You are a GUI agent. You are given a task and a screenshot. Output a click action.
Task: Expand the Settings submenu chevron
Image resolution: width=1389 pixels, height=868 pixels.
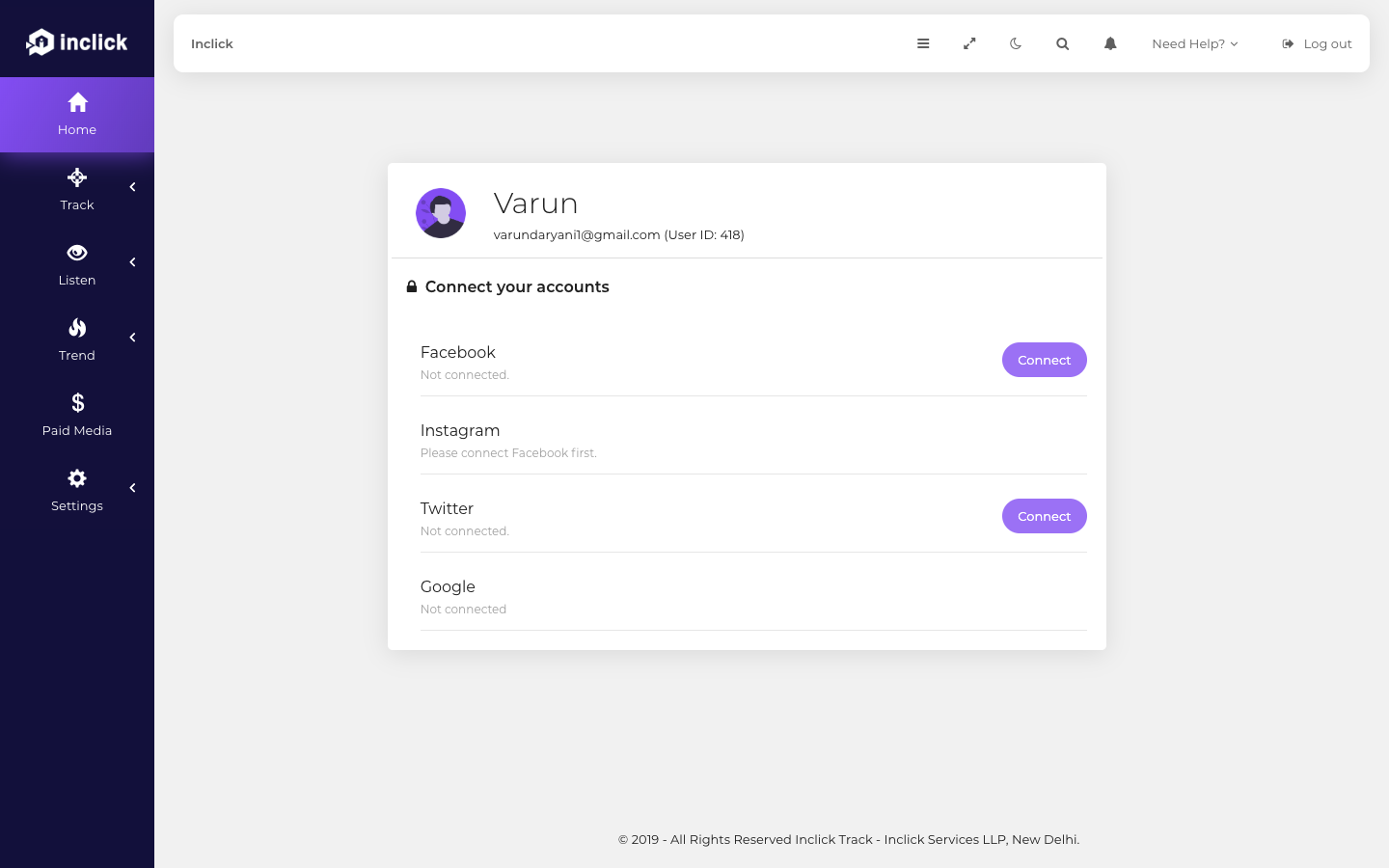click(x=132, y=488)
